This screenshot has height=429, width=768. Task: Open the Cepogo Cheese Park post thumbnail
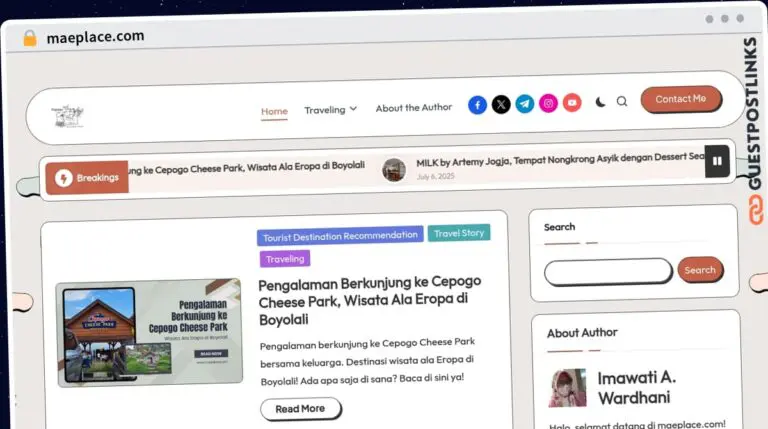(x=149, y=332)
